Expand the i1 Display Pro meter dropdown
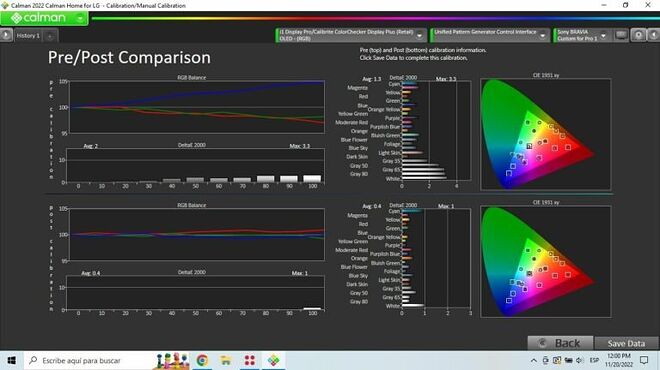This screenshot has height=370, width=660. pyautogui.click(x=419, y=36)
